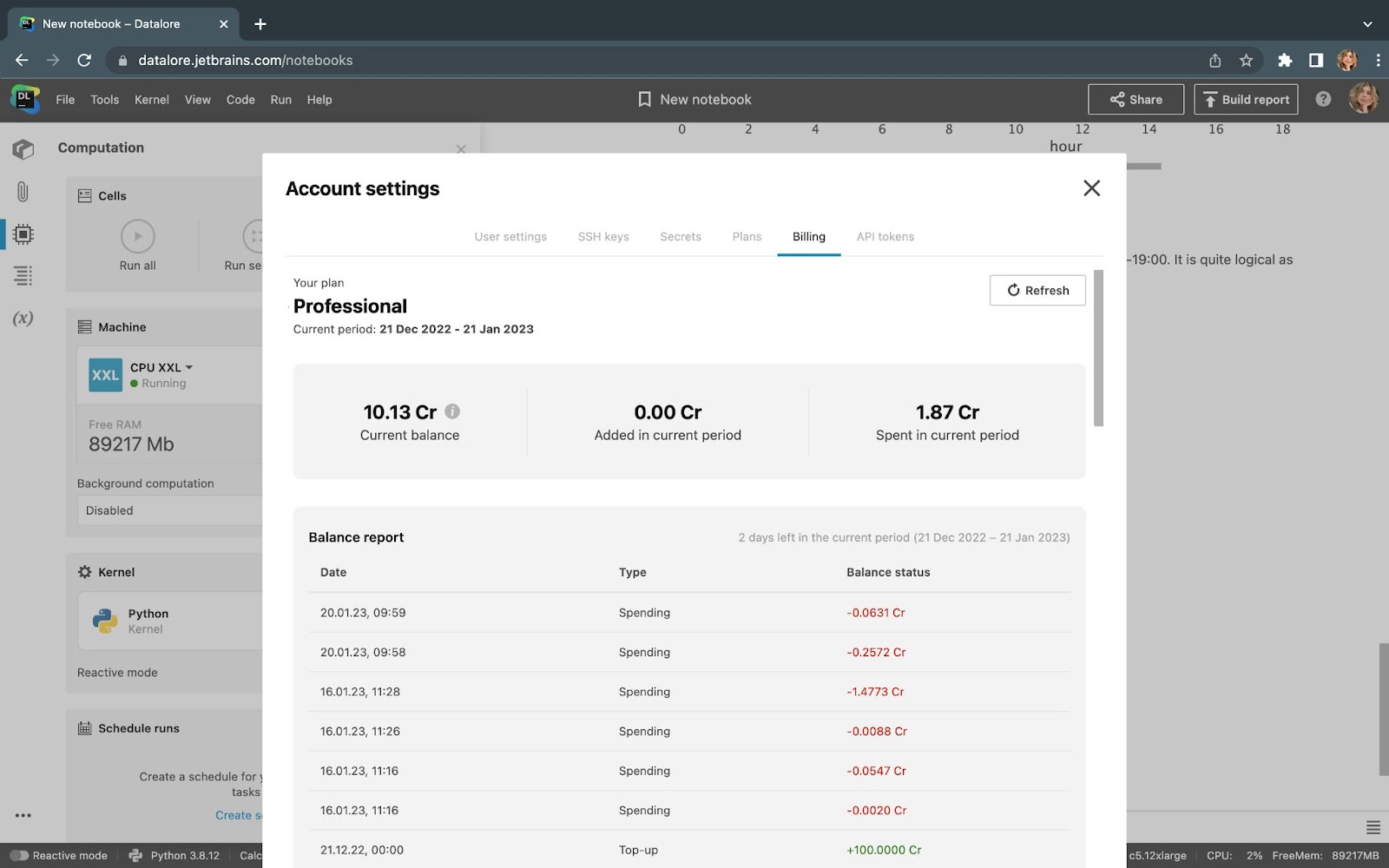Image resolution: width=1389 pixels, height=868 pixels.
Task: Click Python 3.8.12 in status bar
Action: coord(174,856)
